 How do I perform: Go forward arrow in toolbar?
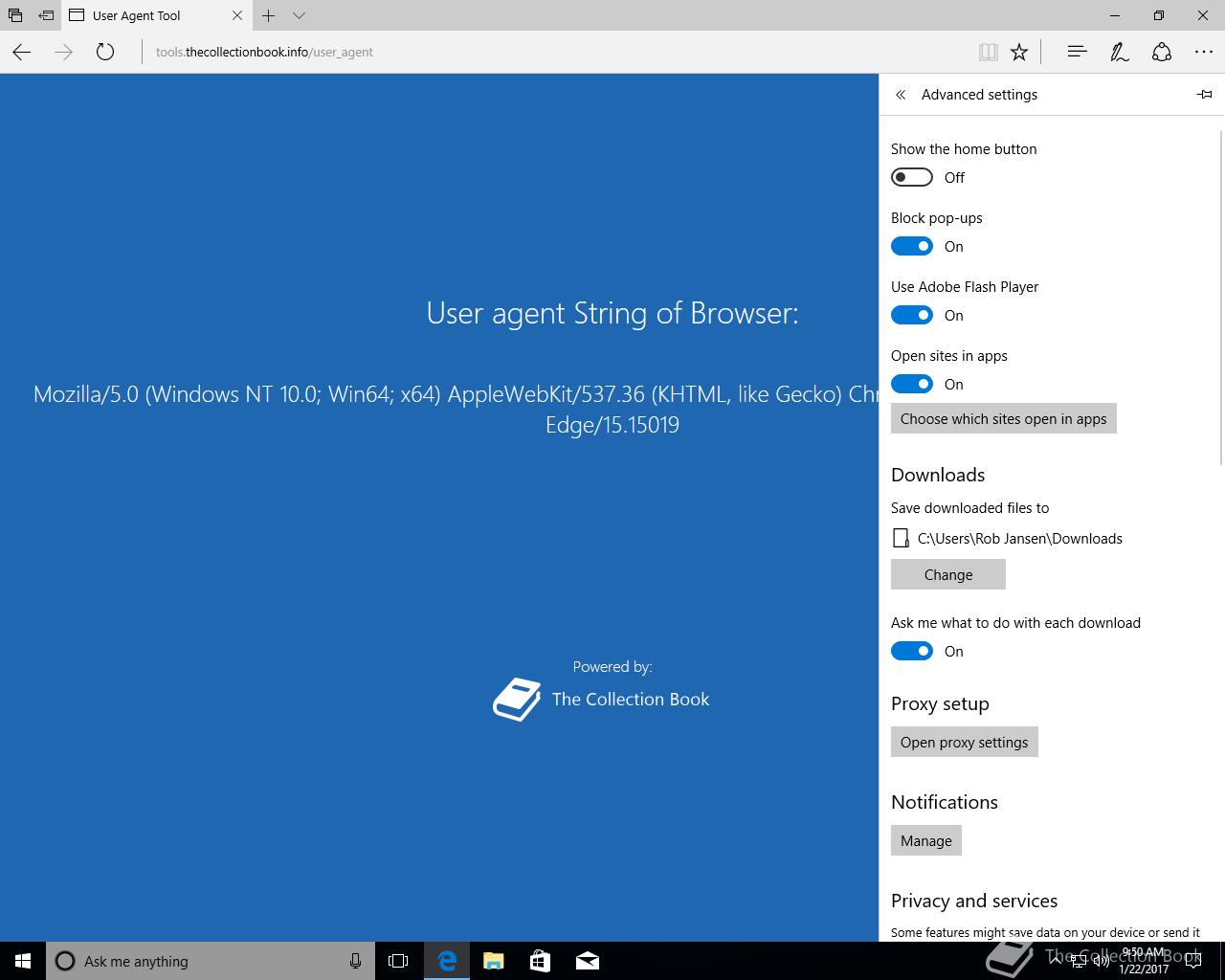click(64, 52)
